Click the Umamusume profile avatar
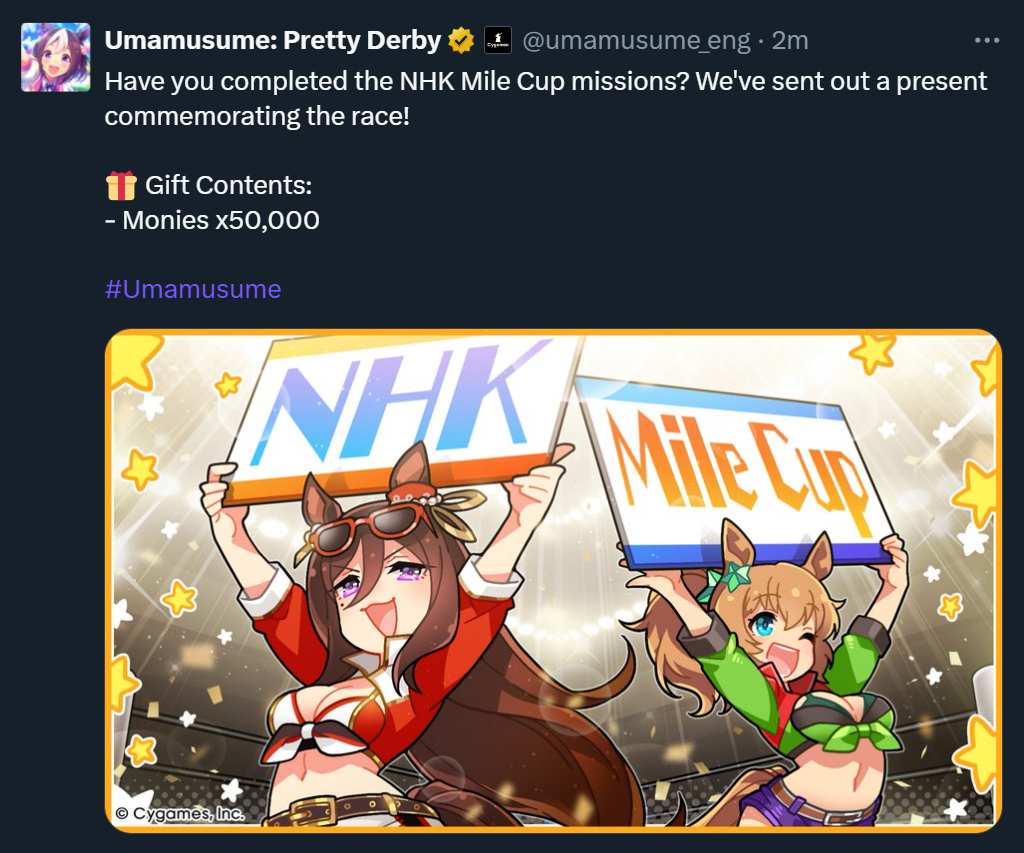Viewport: 1024px width, 853px height. [x=56, y=57]
